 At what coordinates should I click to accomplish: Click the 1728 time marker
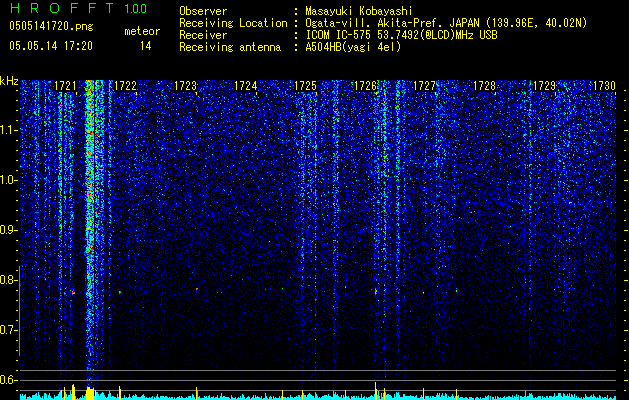pos(485,85)
